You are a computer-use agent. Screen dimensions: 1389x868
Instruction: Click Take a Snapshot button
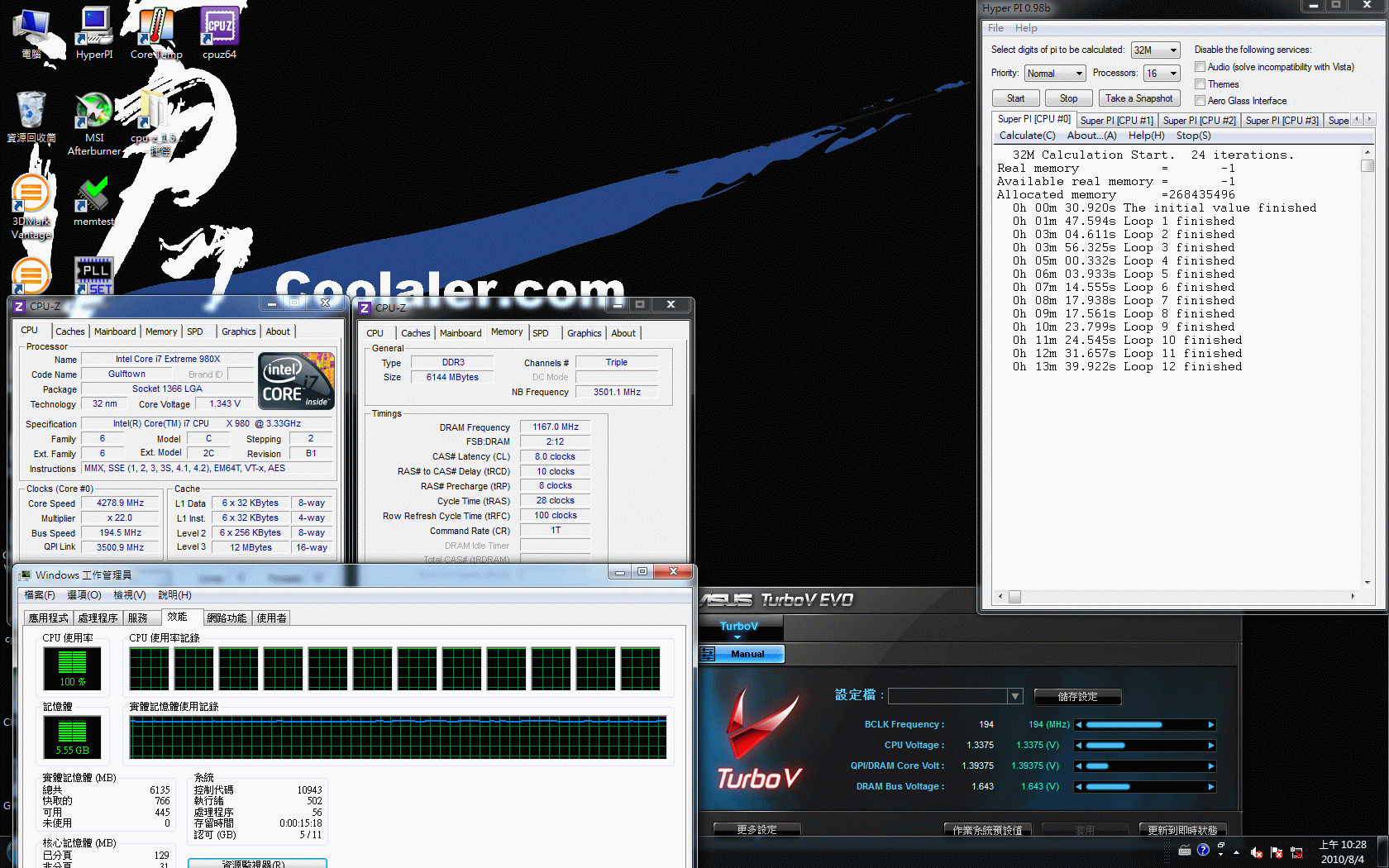[x=1138, y=98]
